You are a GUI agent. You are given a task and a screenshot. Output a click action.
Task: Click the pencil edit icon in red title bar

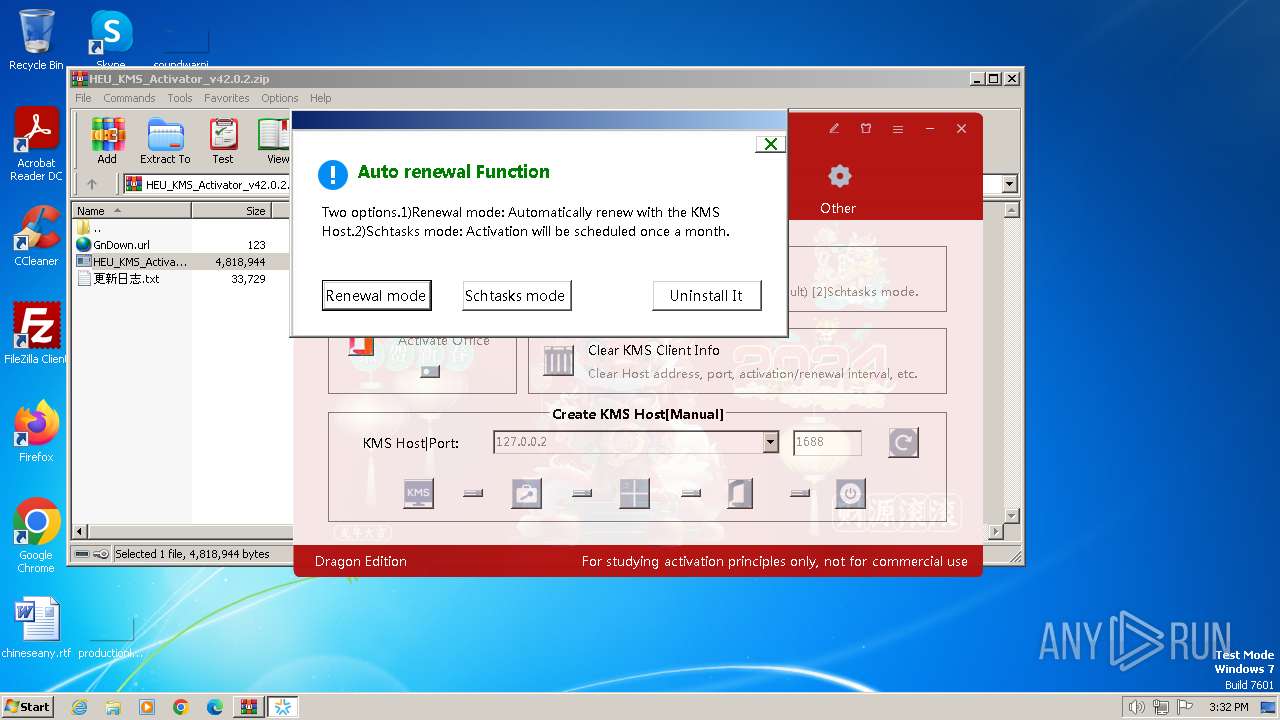click(x=834, y=129)
